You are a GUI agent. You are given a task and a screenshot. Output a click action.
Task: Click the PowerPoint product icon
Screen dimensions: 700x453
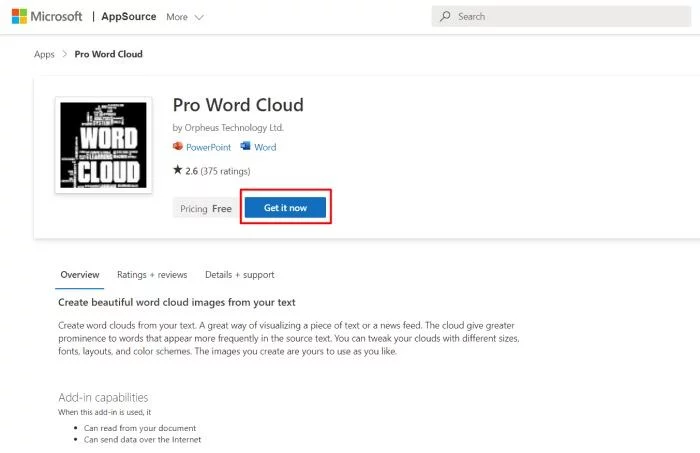pyautogui.click(x=178, y=146)
